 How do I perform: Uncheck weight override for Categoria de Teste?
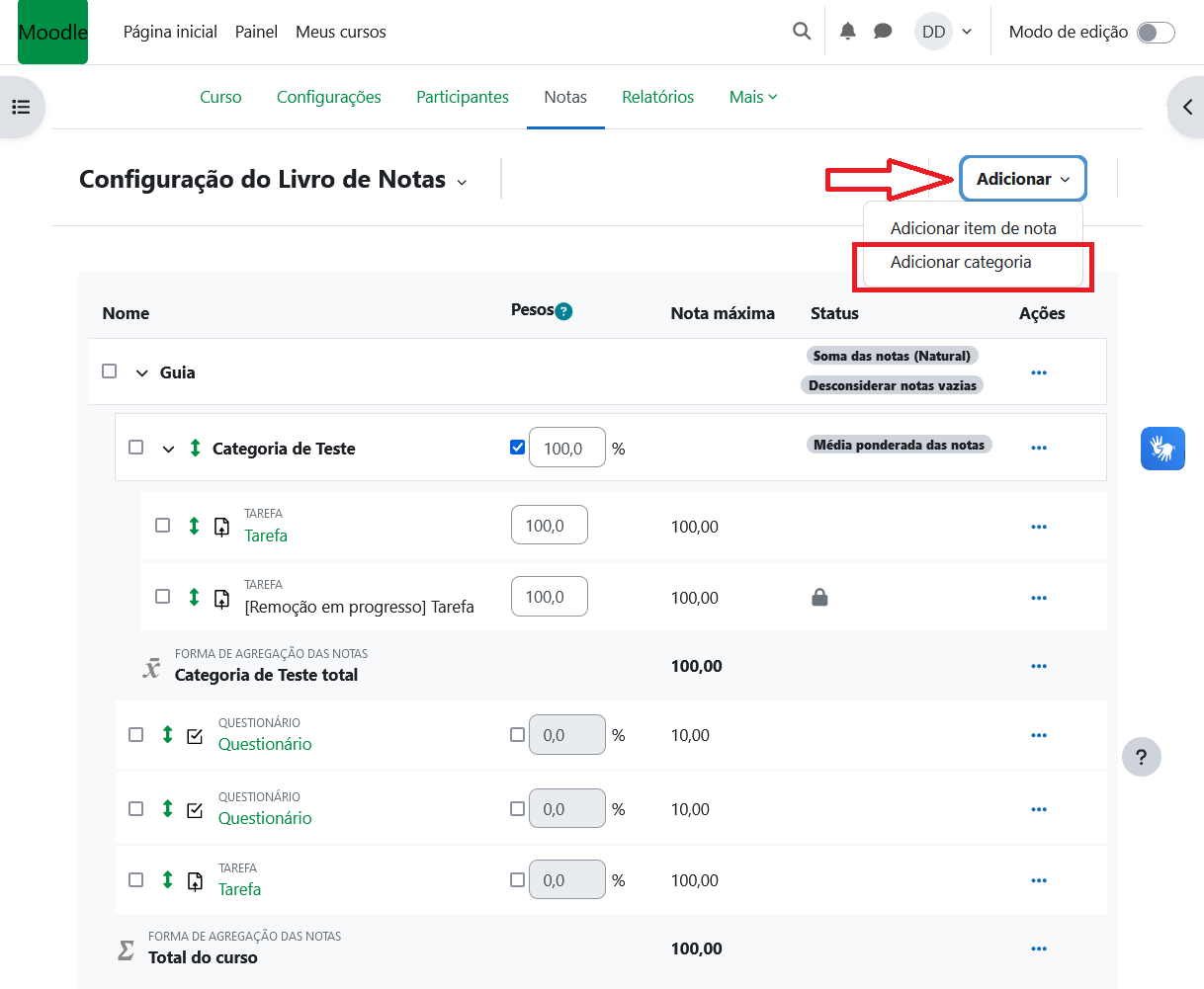click(517, 448)
